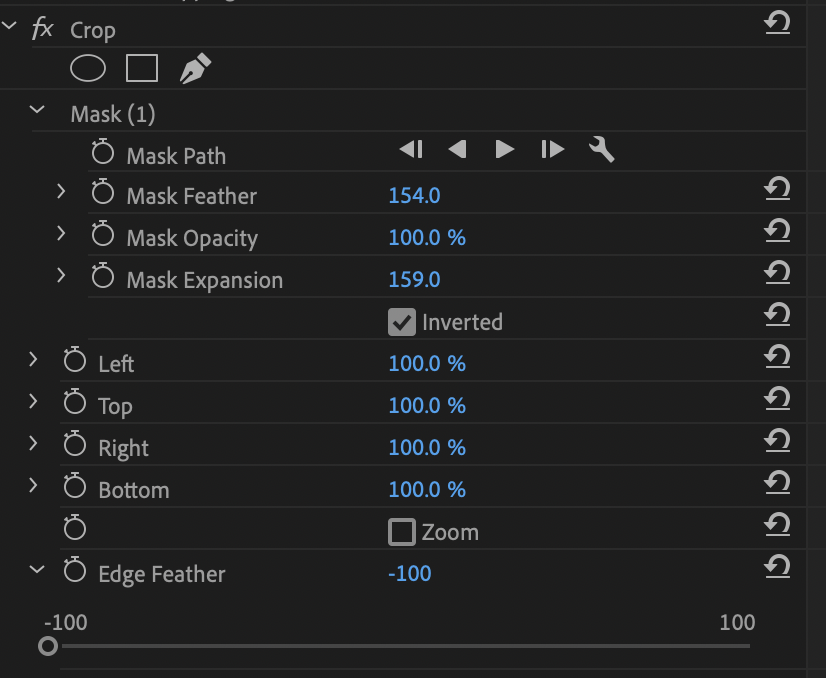
Task: Create a 4-point polygon mask
Action: [x=142, y=68]
